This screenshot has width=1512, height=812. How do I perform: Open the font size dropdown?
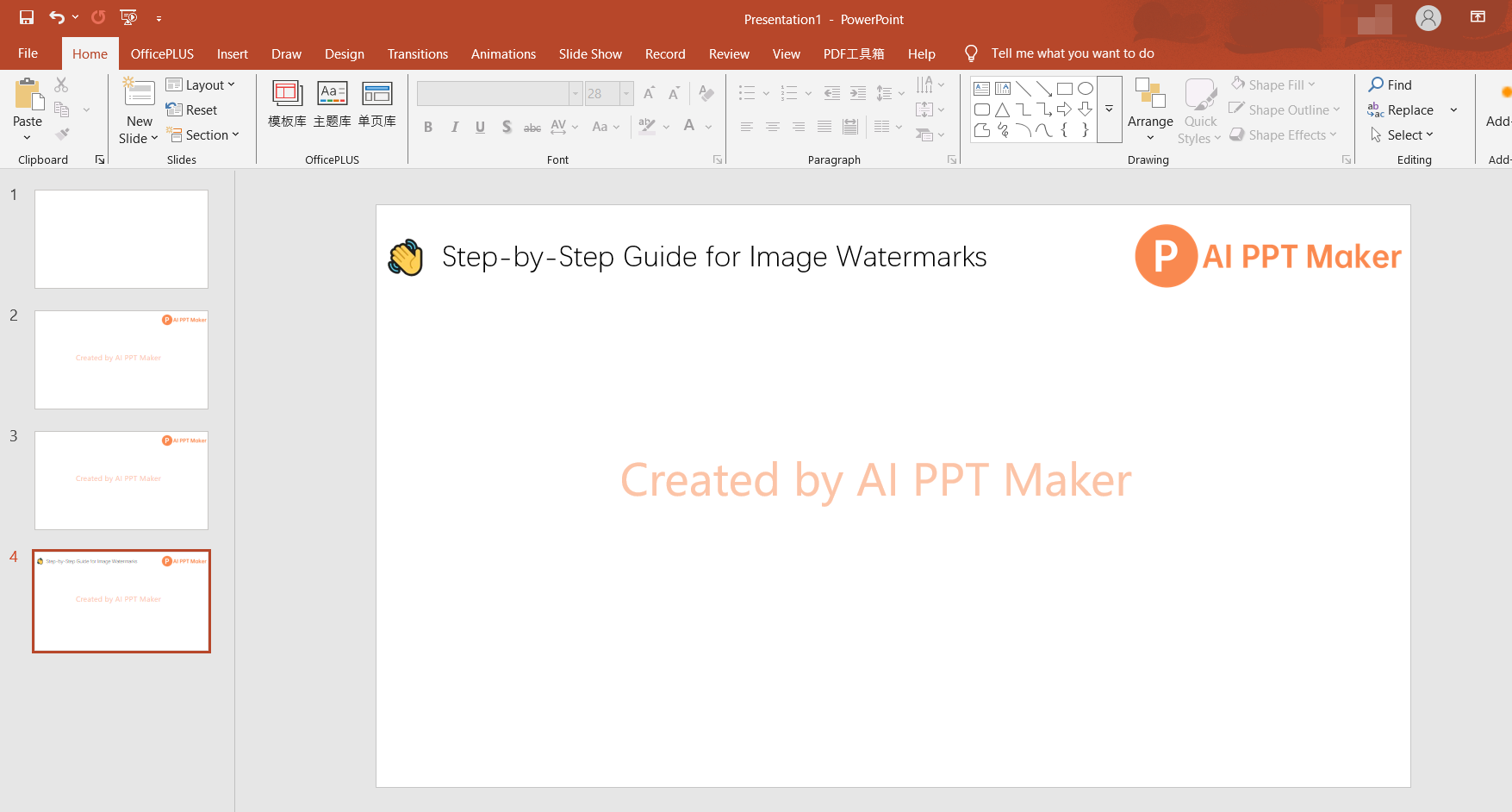point(626,93)
